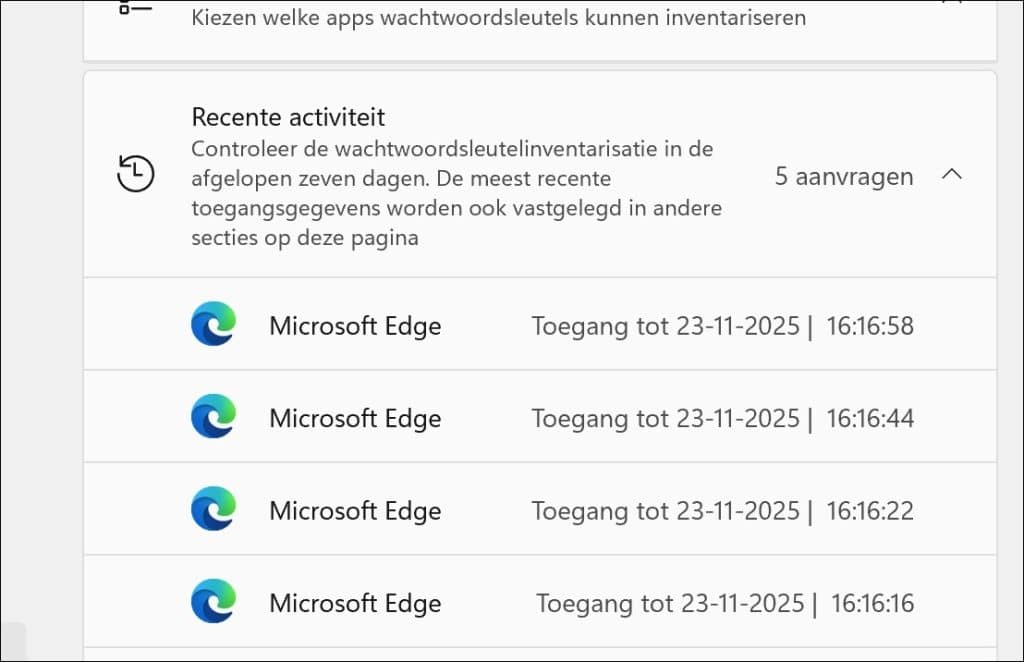Select the Microsoft Edge label in the second row

(354, 417)
